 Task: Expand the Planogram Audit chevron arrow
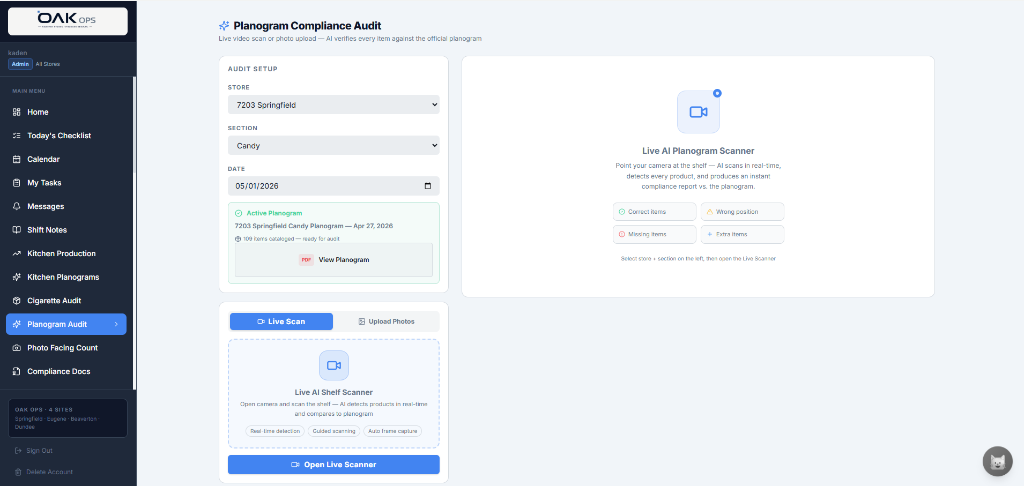[116, 325]
